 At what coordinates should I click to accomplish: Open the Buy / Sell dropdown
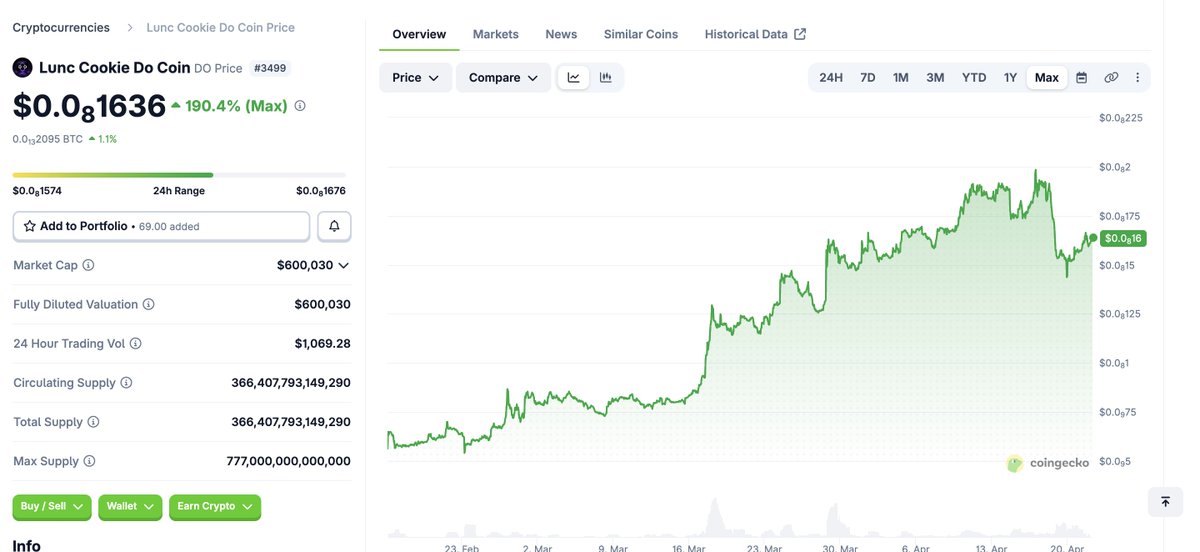pos(52,507)
